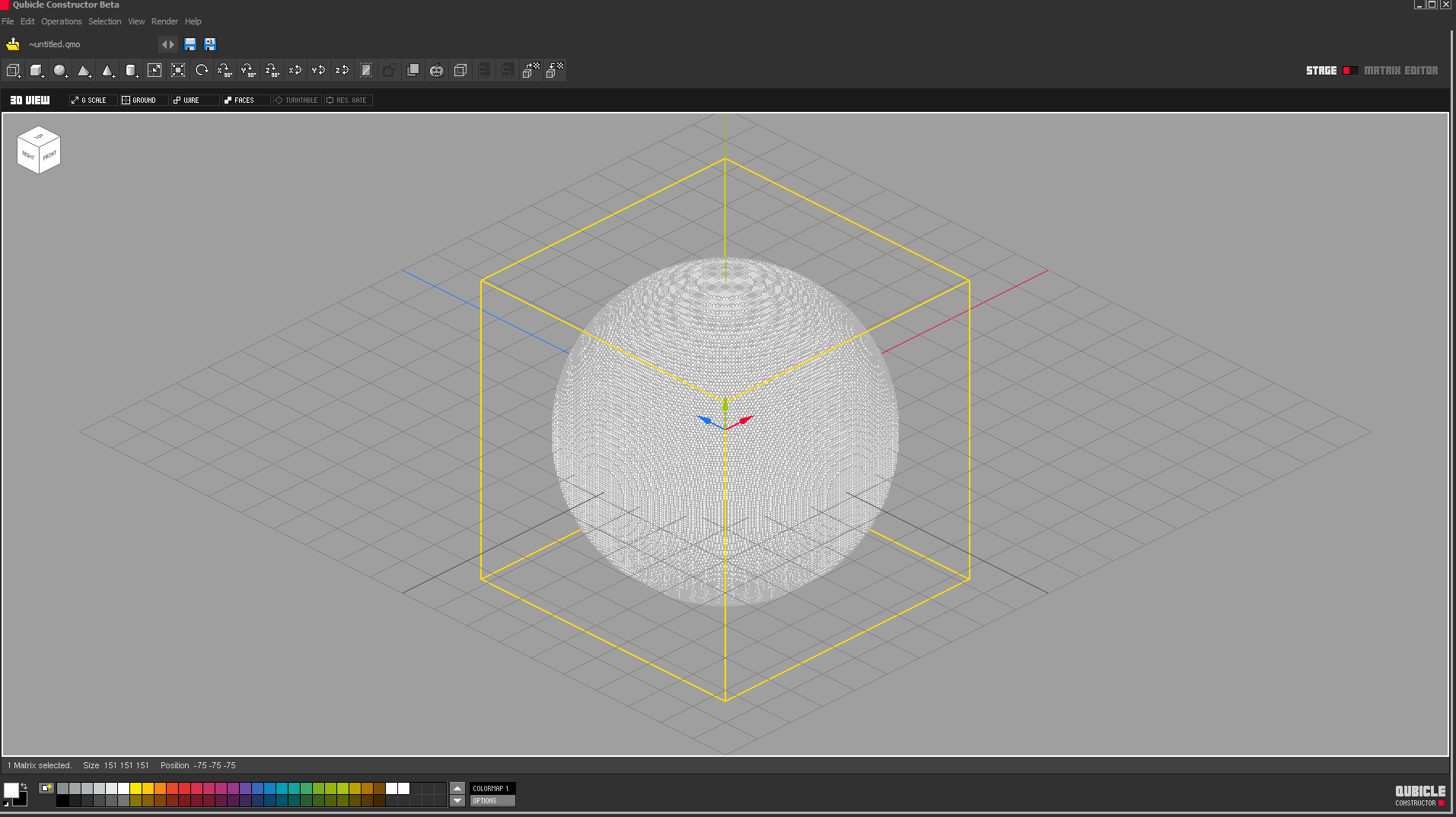
Task: Open file with the yellow folder icon
Action: point(13,44)
